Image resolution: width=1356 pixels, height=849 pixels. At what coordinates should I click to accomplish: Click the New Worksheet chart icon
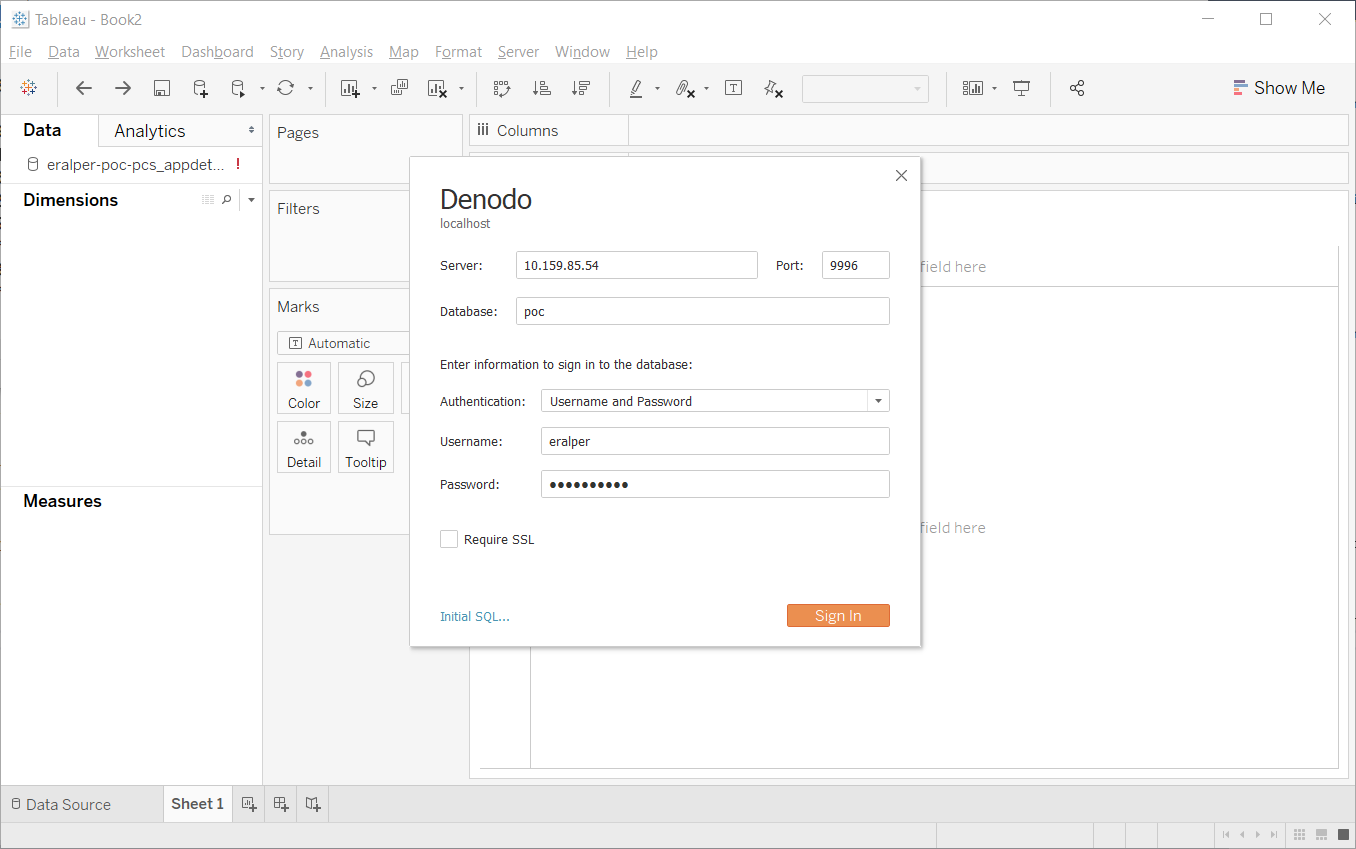tap(350, 88)
